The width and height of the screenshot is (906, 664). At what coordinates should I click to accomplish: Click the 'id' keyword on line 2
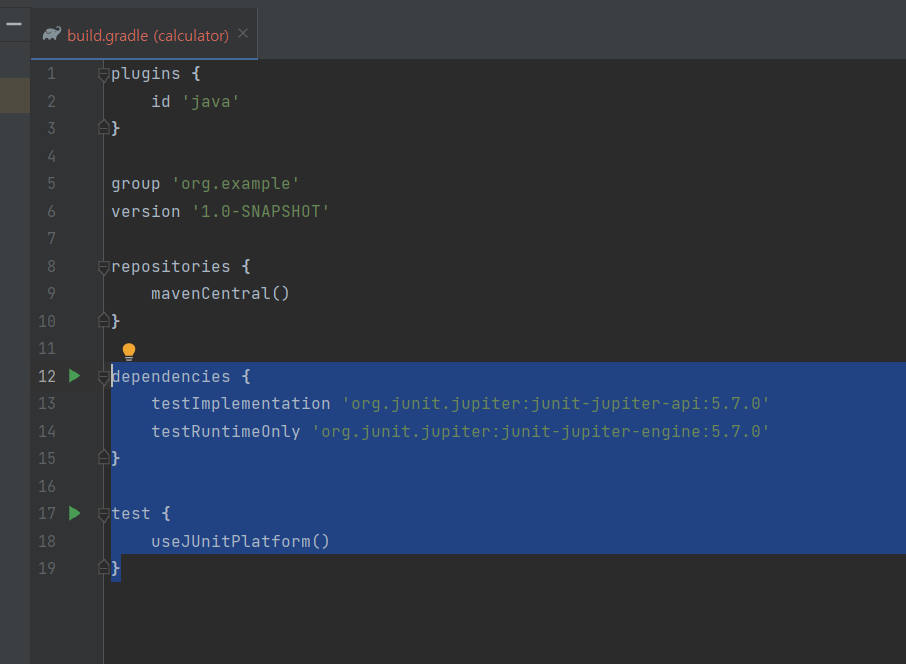point(161,102)
